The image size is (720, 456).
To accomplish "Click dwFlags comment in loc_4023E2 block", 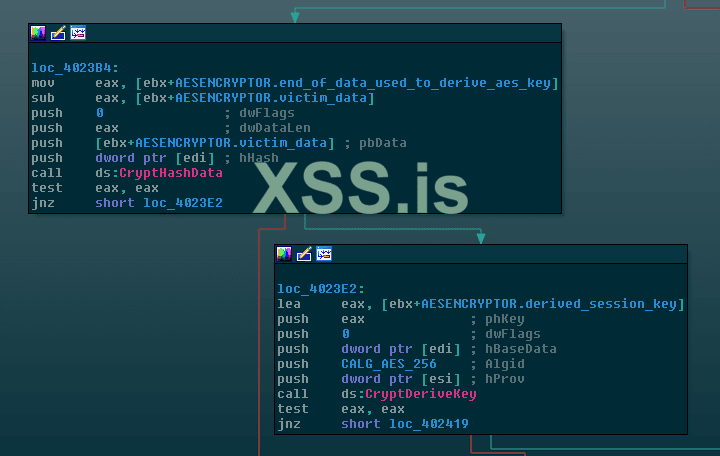I will (x=513, y=334).
